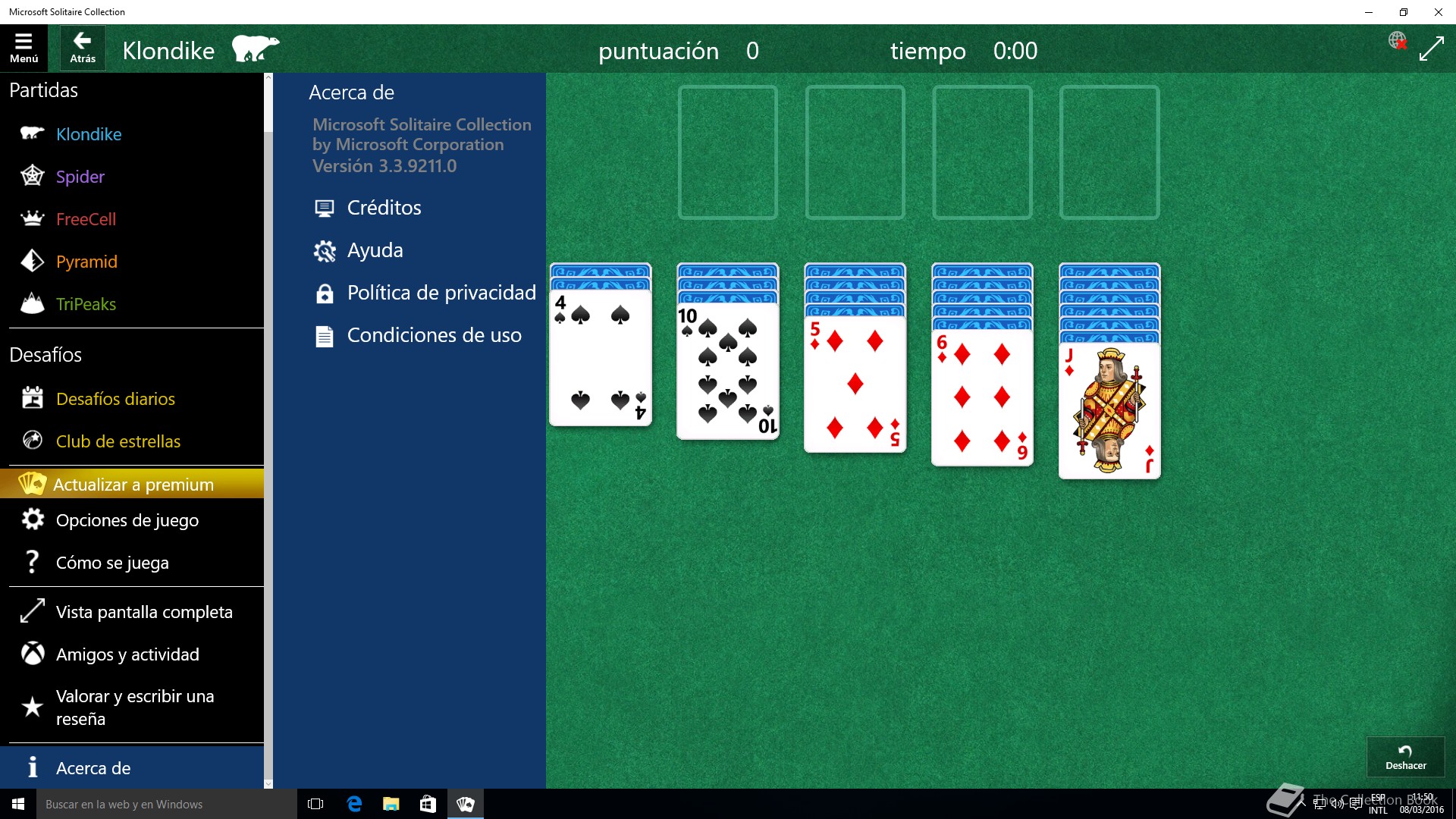Open Task View in taskbar
Screen dimensions: 1456x819
(x=315, y=804)
